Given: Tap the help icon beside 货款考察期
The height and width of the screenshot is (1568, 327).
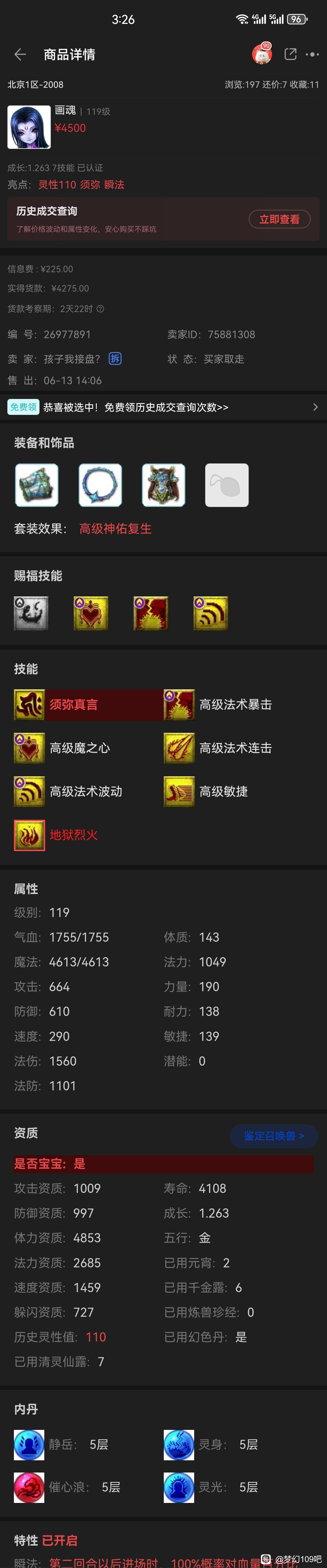Looking at the screenshot, I should [100, 309].
